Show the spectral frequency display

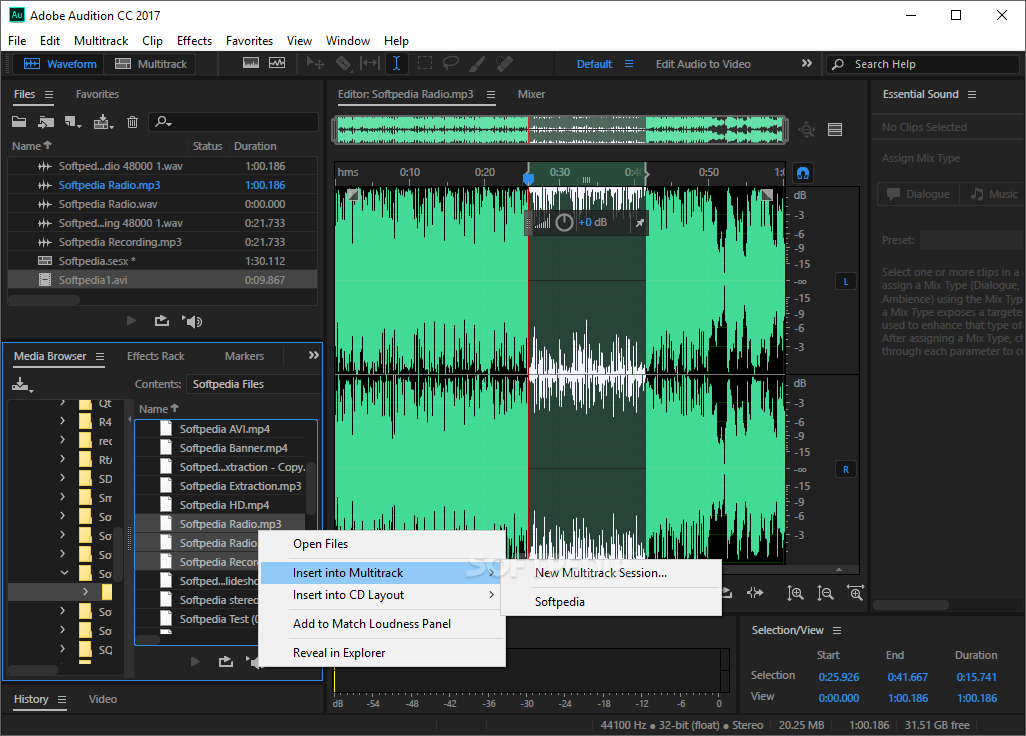[251, 63]
